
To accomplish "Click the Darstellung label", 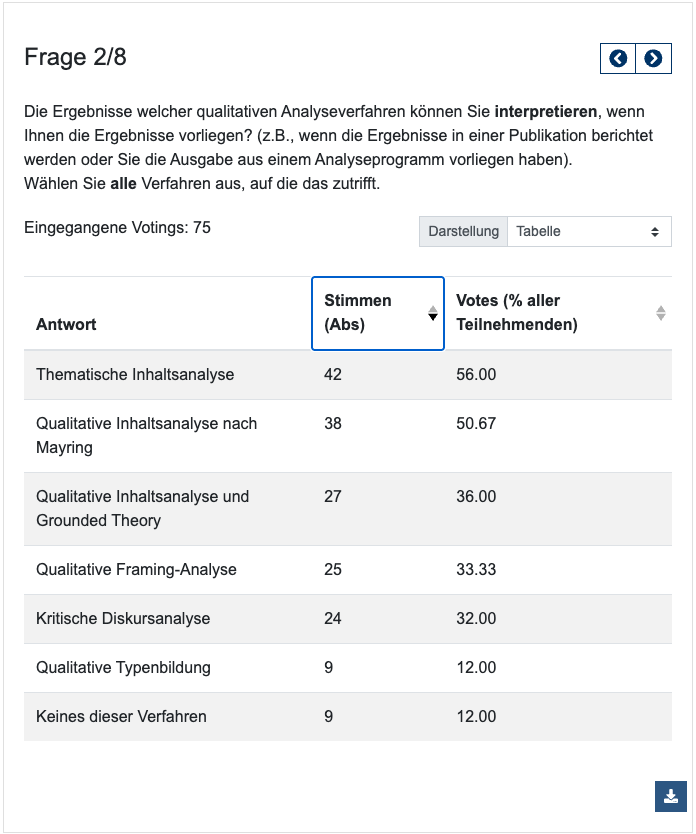I will coord(463,231).
